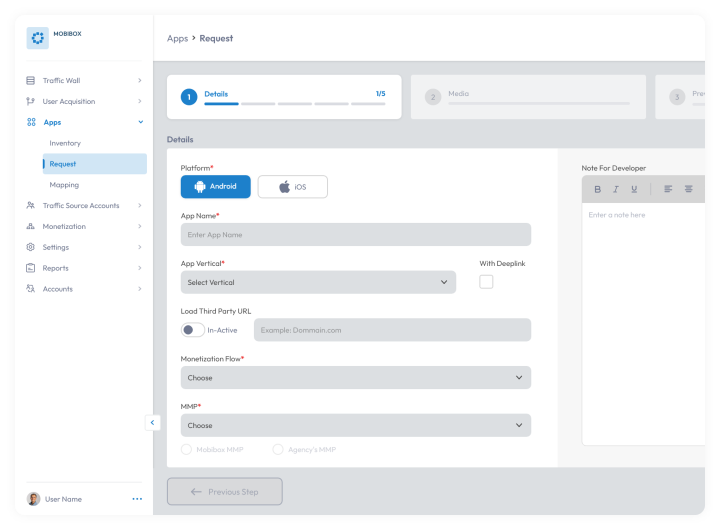Click the 1/5 step counter text
Image resolution: width=720 pixels, height=530 pixels.
click(381, 94)
